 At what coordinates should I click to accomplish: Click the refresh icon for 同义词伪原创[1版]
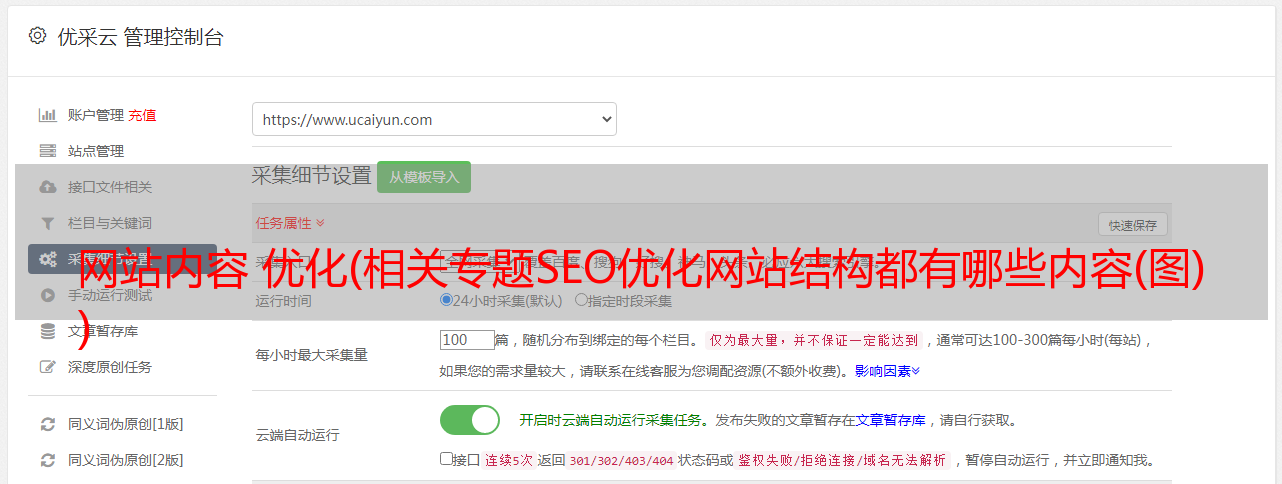(x=47, y=424)
